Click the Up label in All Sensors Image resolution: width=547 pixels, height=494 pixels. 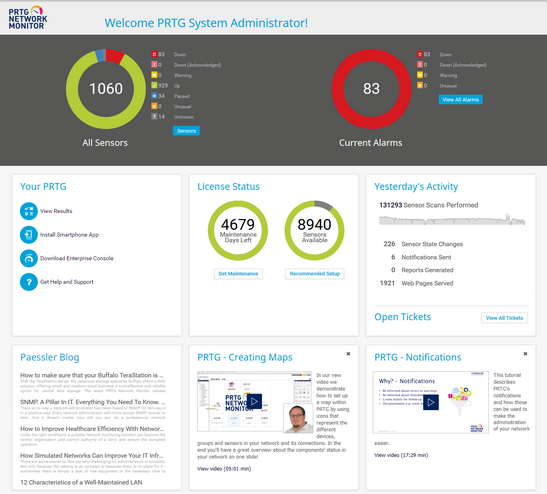click(x=177, y=85)
